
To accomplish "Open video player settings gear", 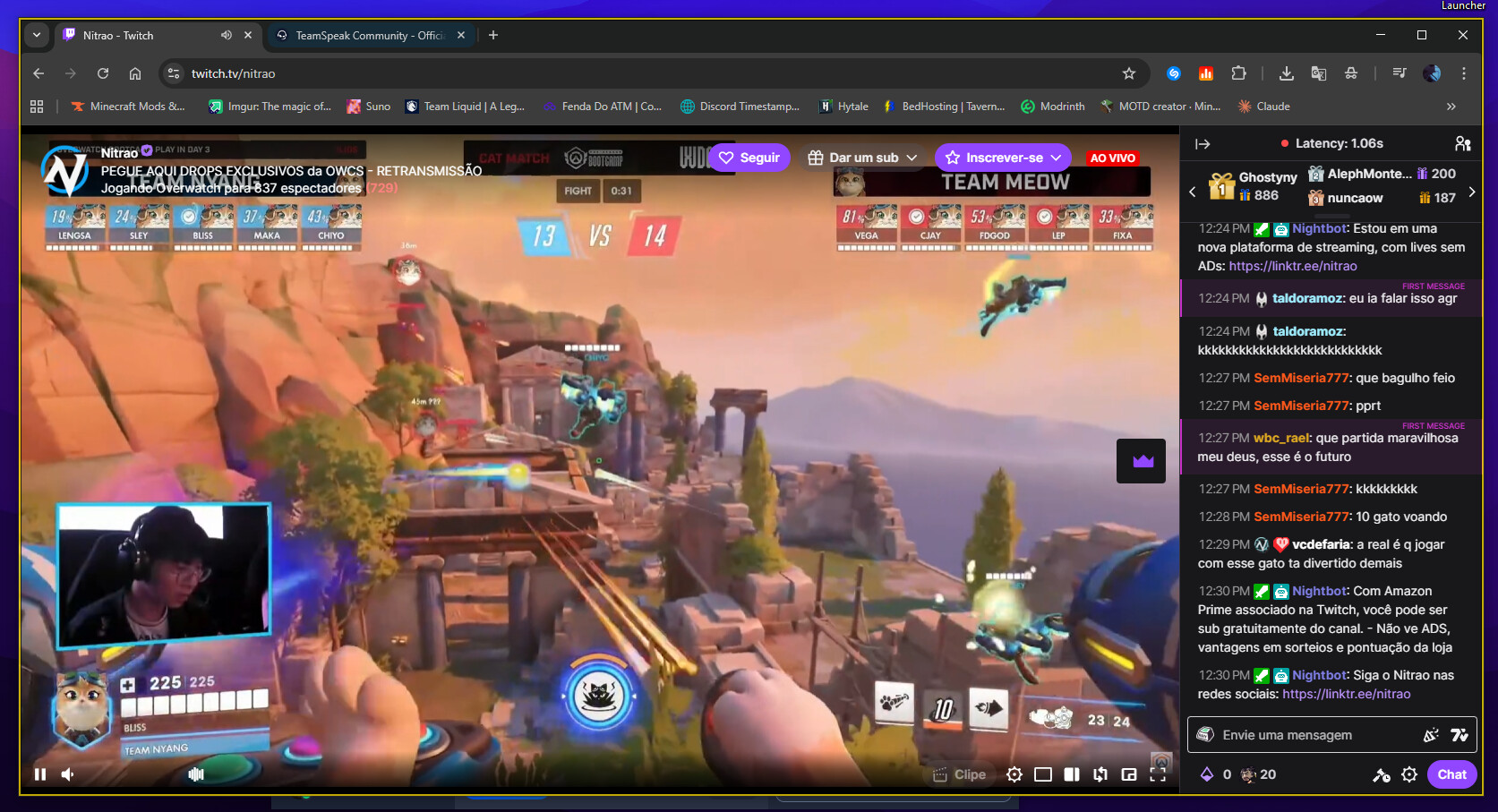I will coord(1014,774).
